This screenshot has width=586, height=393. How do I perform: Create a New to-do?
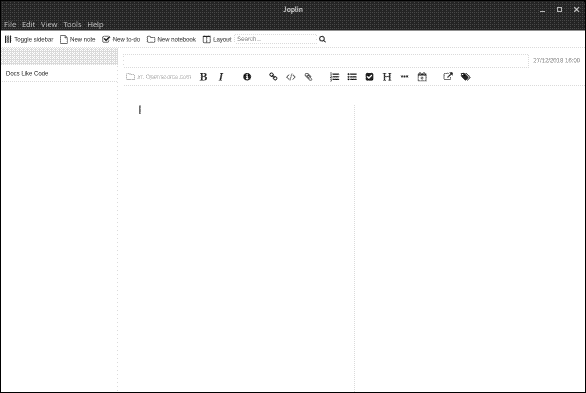[121, 39]
